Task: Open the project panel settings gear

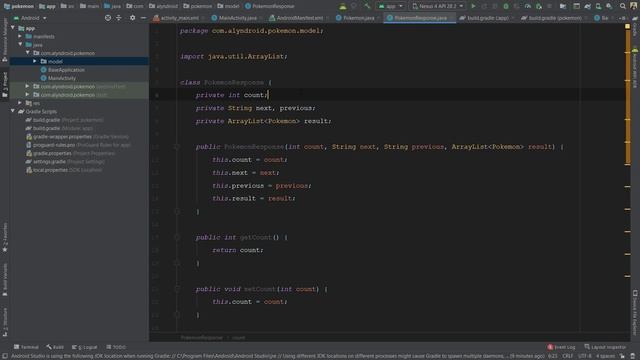Action: click(x=132, y=18)
